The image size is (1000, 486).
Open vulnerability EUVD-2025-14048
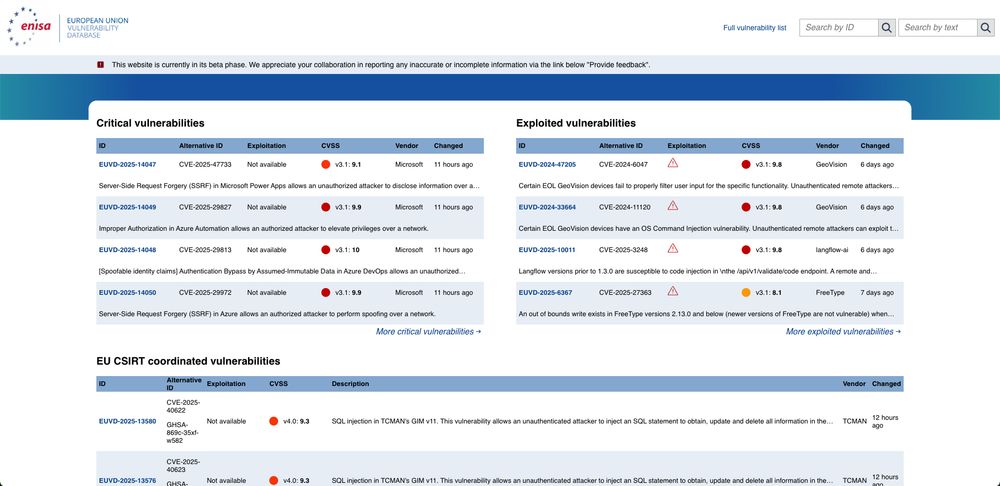pyautogui.click(x=127, y=250)
